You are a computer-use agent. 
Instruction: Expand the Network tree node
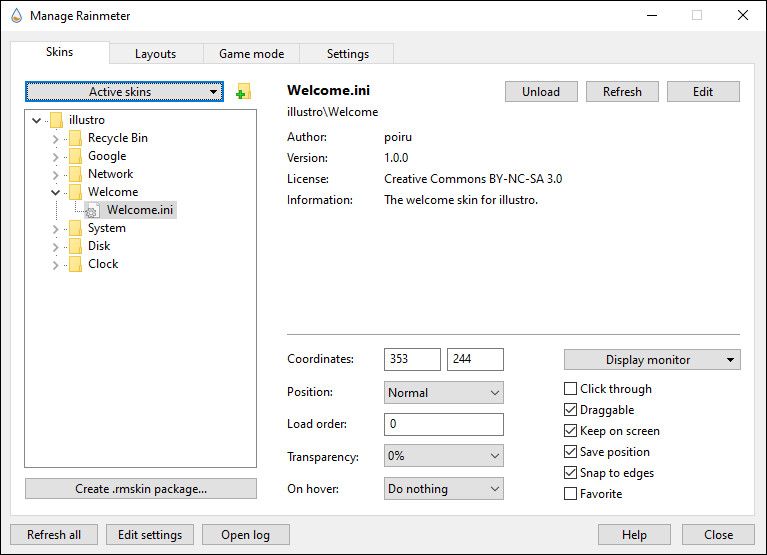pyautogui.click(x=55, y=175)
